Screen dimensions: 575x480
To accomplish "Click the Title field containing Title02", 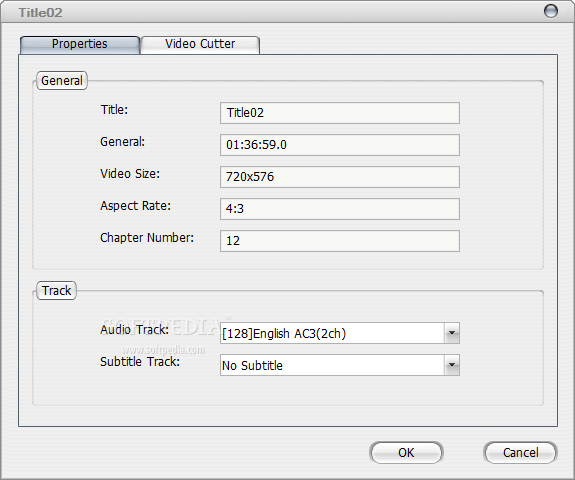I will click(x=340, y=113).
